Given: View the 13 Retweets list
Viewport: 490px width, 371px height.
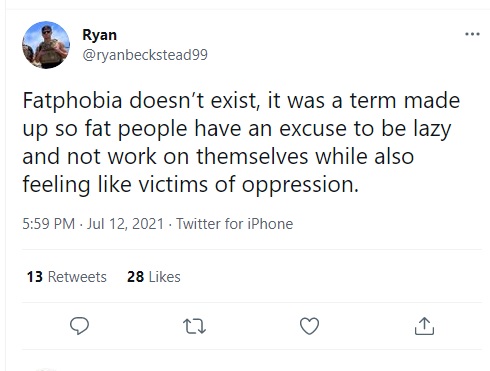Looking at the screenshot, I should [x=67, y=277].
